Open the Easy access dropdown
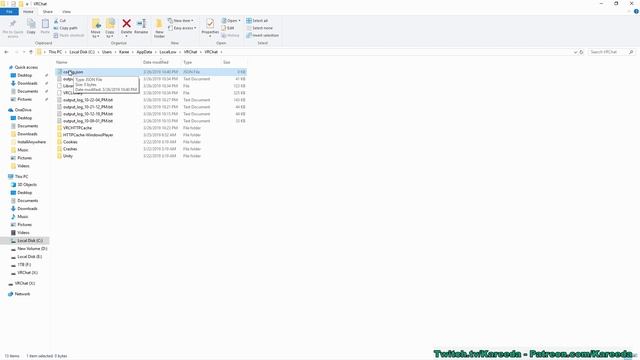Image resolution: width=640 pixels, height=360 pixels. coord(182,28)
